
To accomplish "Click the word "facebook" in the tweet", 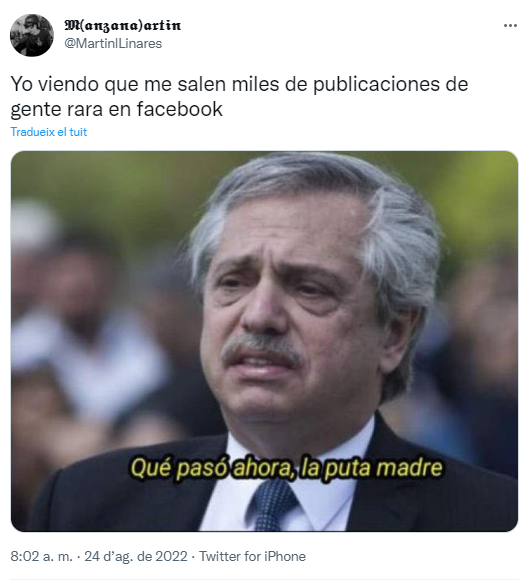I will pos(180,109).
